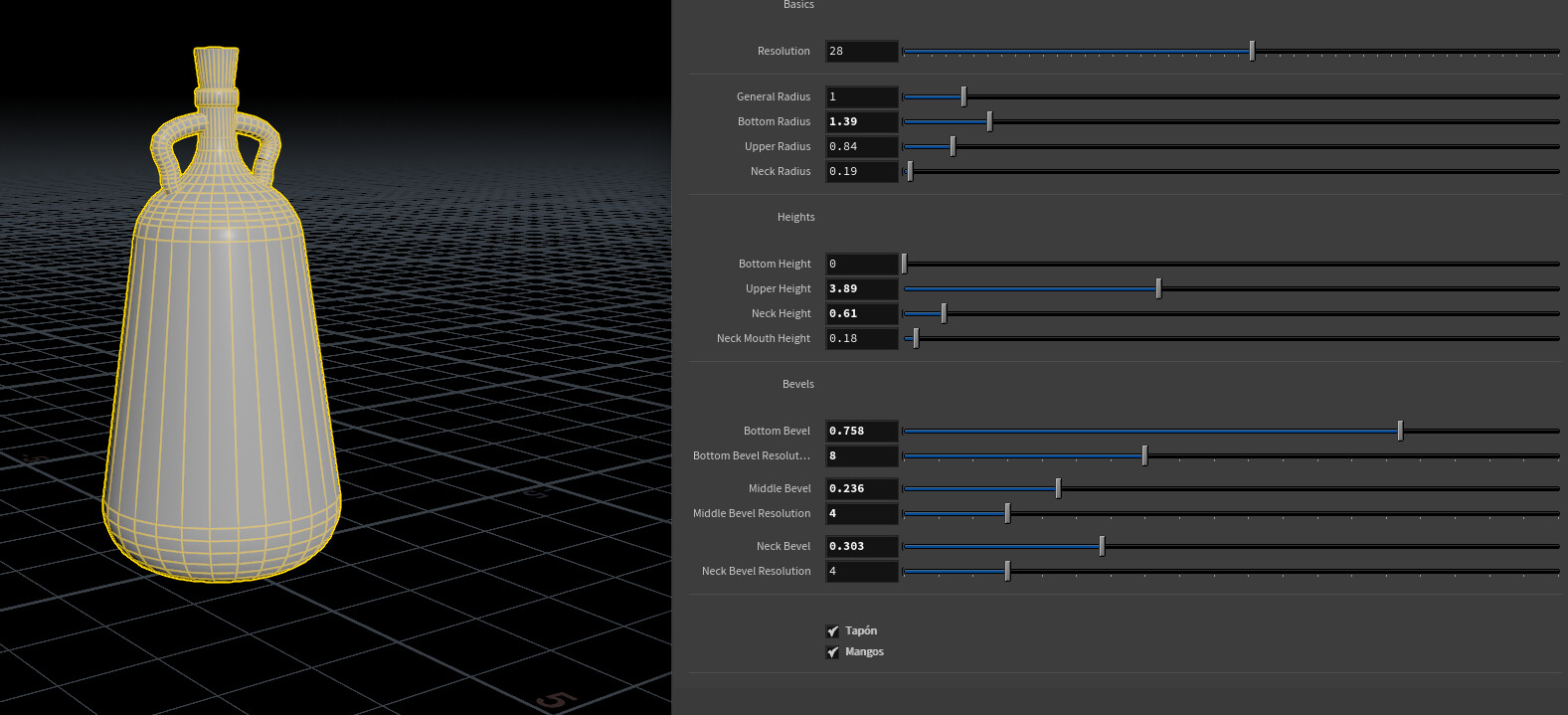The height and width of the screenshot is (715, 1568).
Task: Click the Bottom Height slider handle
Action: coord(904,264)
